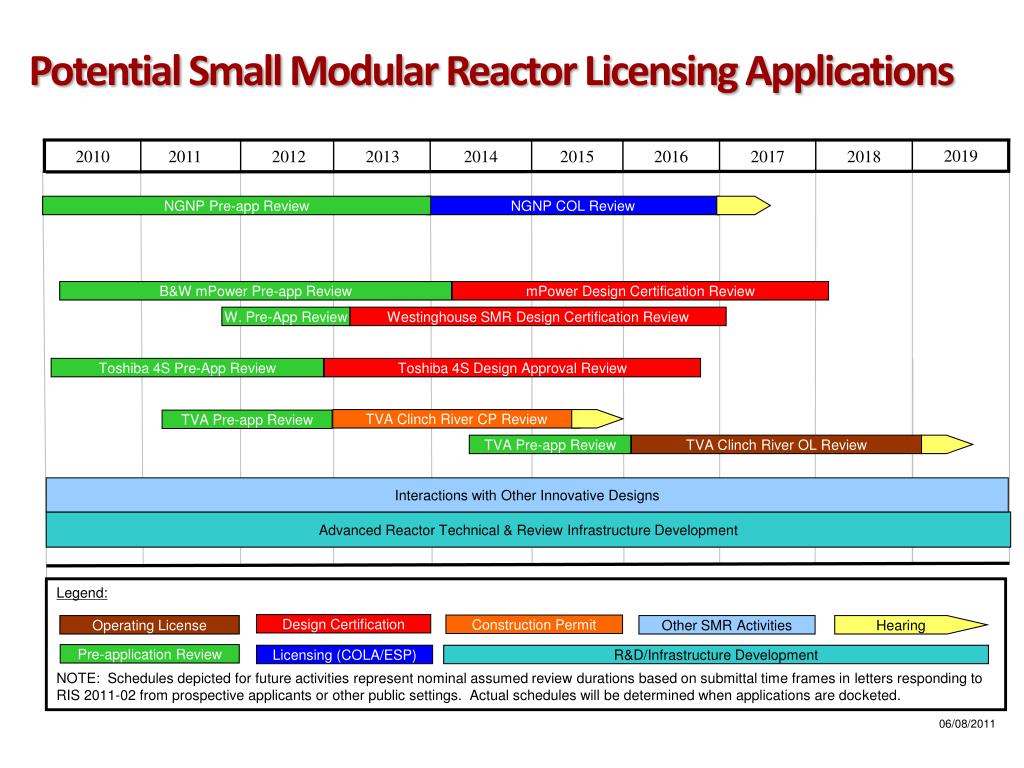Screen dimensions: 1024x768
Task: Select the 2018 year header cell
Action: click(863, 156)
